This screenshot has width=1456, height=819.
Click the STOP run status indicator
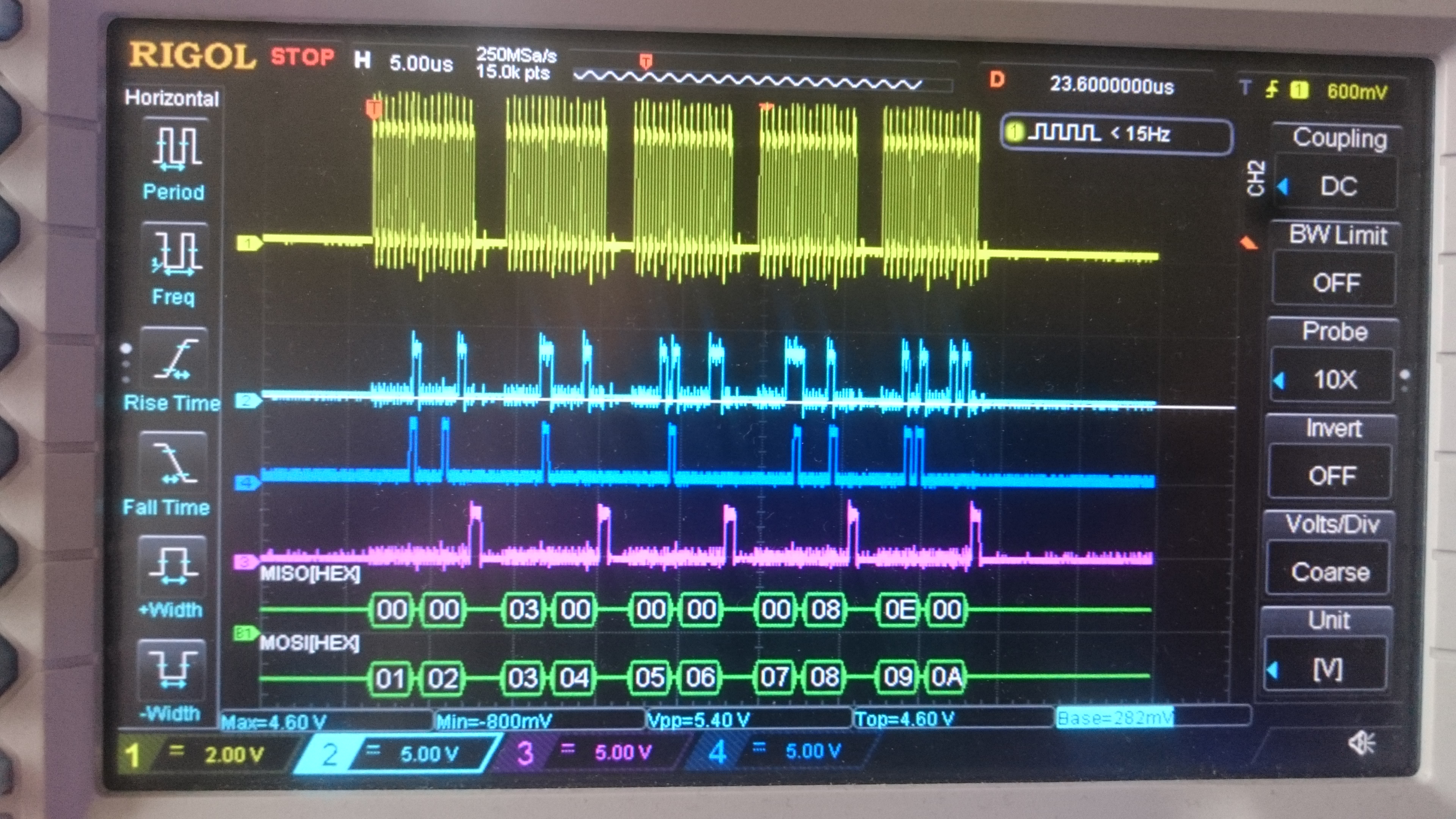(x=303, y=57)
